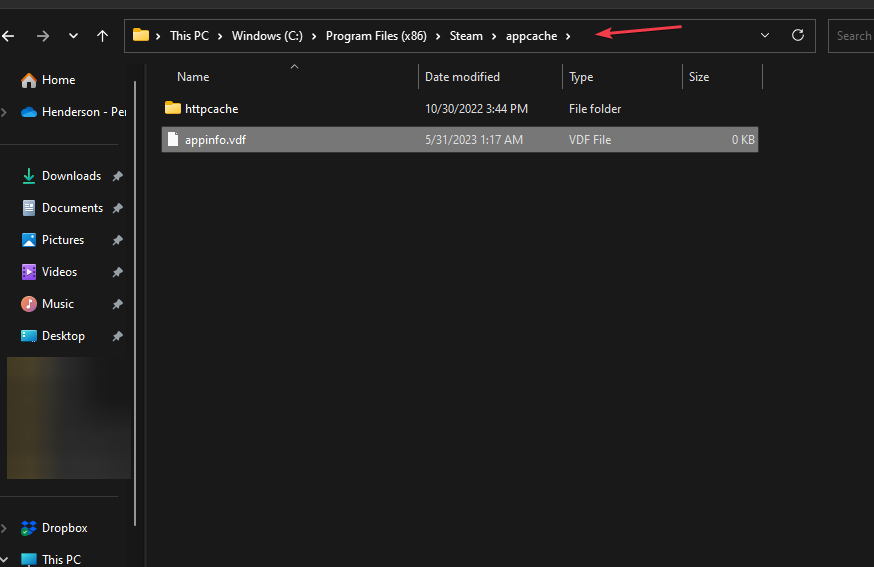Click the VDF File type cell
This screenshot has height=567, width=874.
click(x=590, y=140)
